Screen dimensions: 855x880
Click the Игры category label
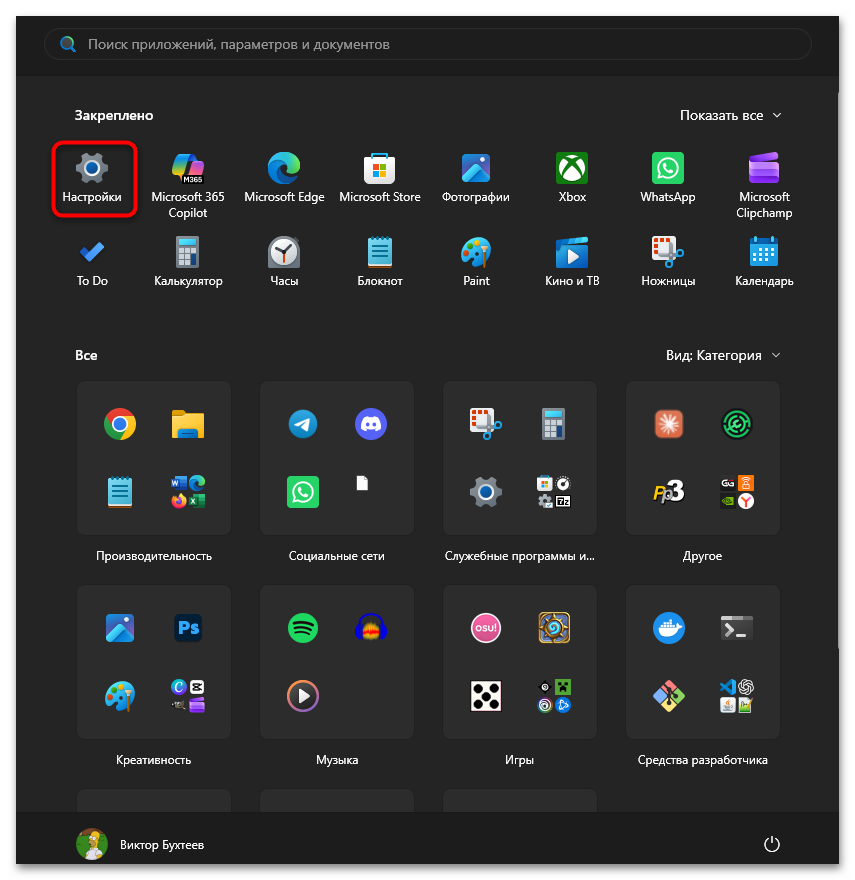click(x=519, y=760)
